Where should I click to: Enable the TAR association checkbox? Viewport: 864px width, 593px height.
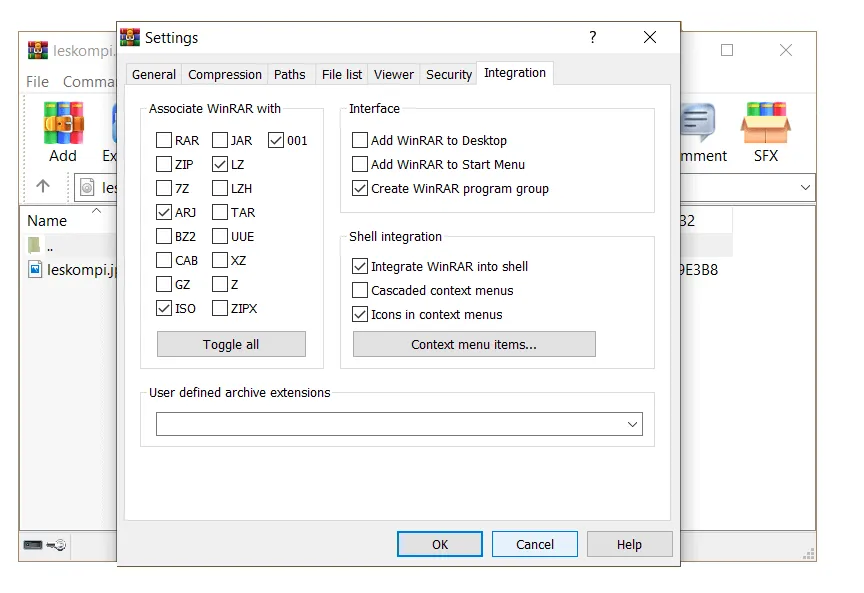pos(220,212)
